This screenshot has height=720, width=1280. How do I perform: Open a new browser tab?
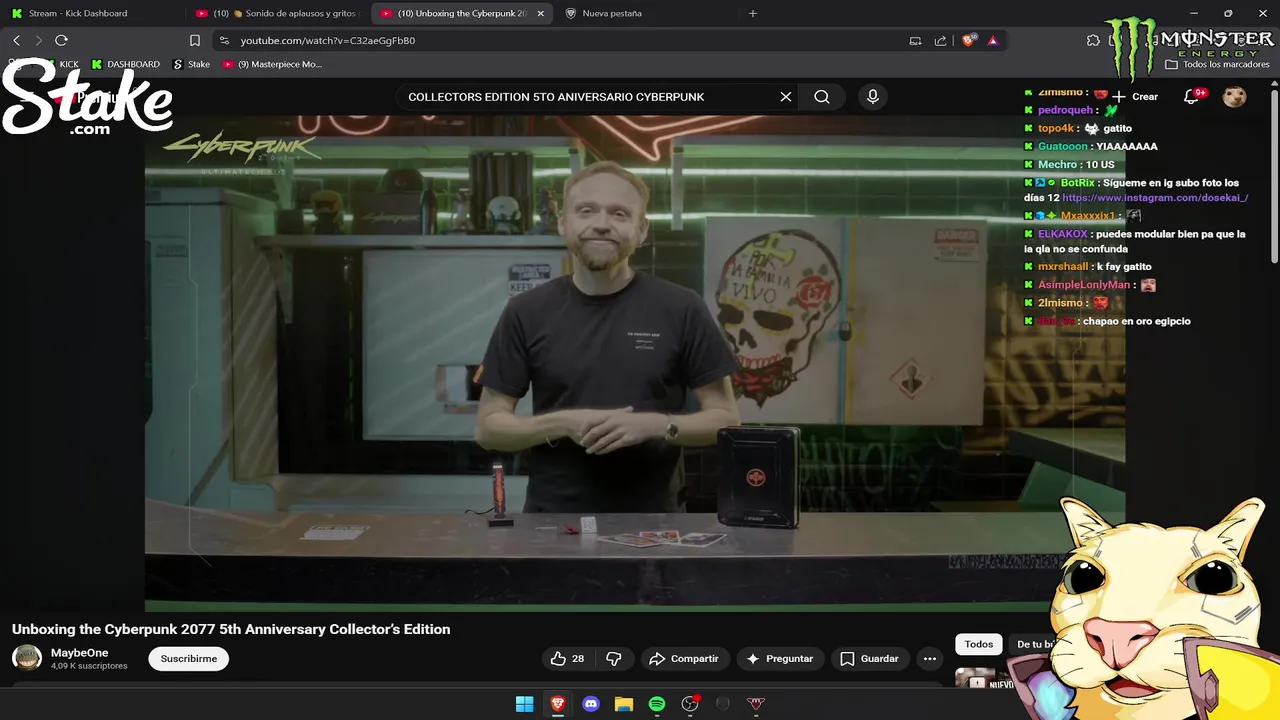pos(753,13)
